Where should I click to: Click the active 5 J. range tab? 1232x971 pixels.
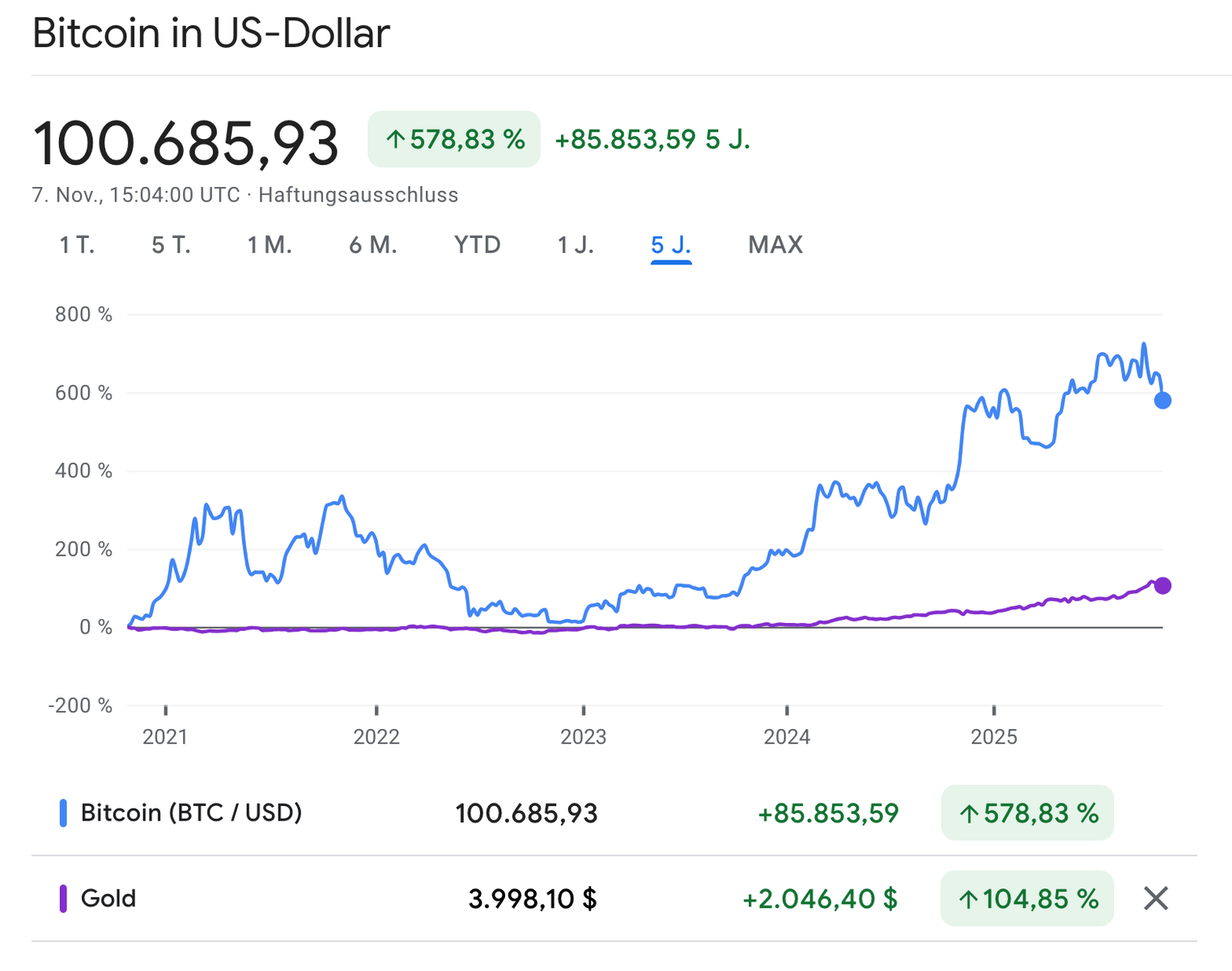point(671,244)
